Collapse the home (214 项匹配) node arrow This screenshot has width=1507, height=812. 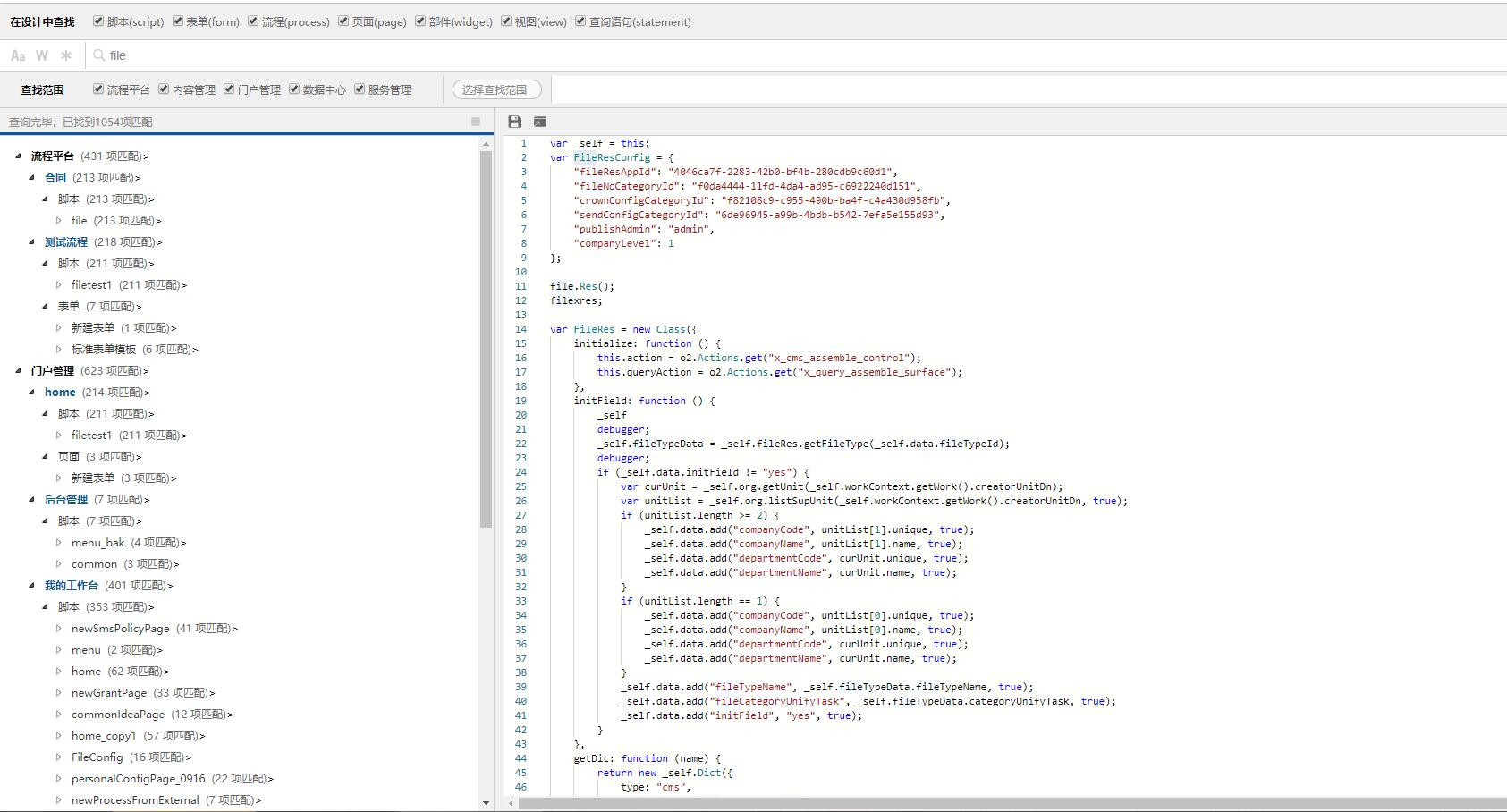(x=32, y=392)
